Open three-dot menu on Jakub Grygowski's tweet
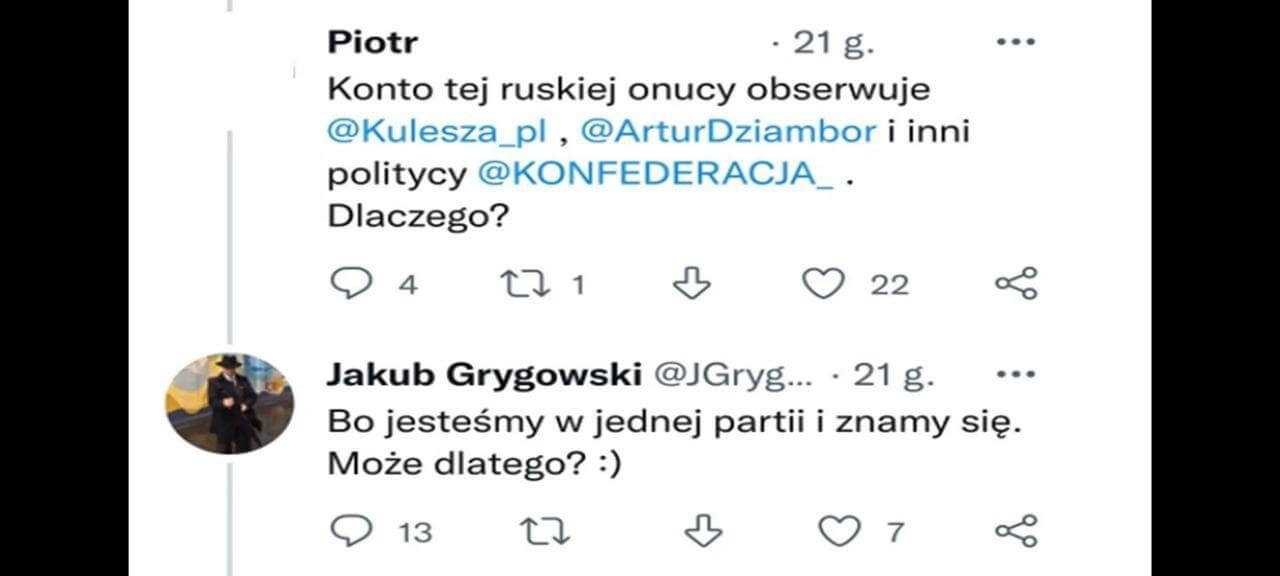This screenshot has width=1280, height=576. pyautogui.click(x=1016, y=375)
